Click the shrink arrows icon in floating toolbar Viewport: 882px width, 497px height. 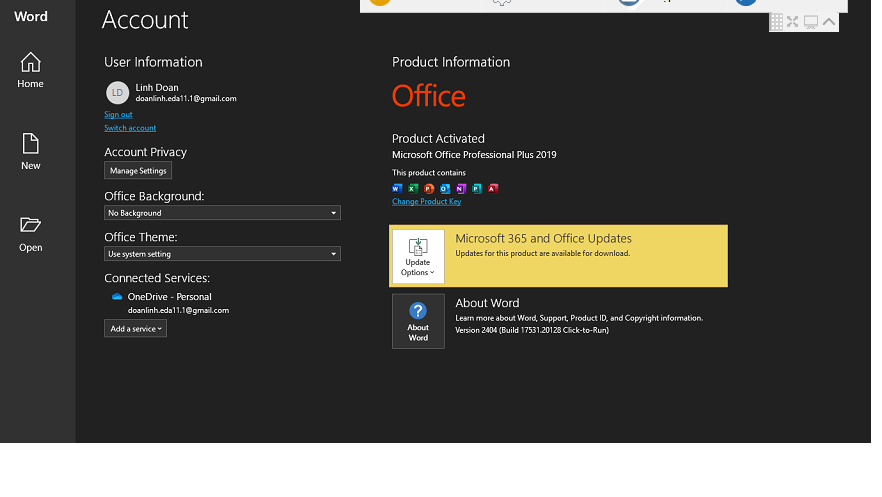click(x=793, y=22)
